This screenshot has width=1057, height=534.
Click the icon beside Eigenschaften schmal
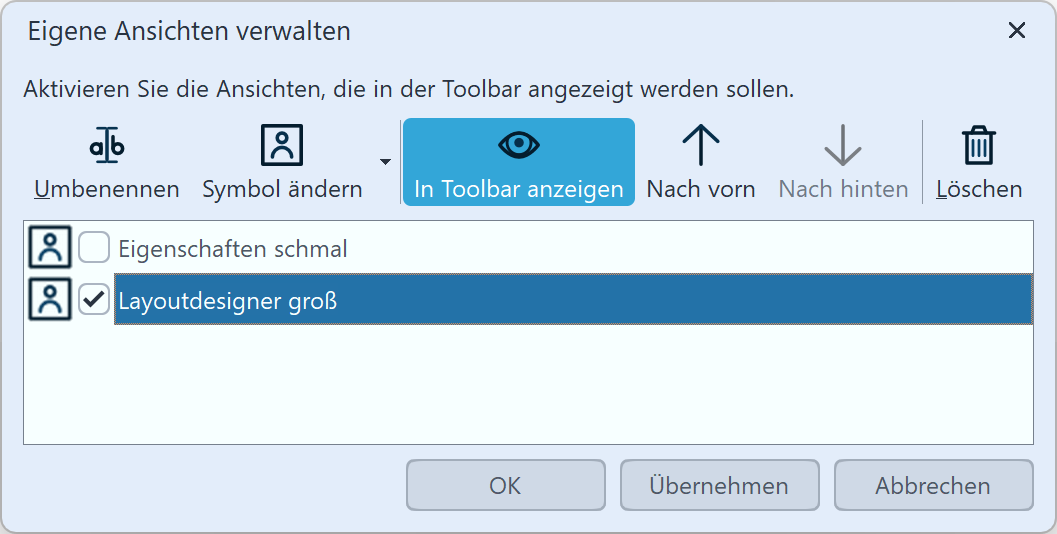50,248
